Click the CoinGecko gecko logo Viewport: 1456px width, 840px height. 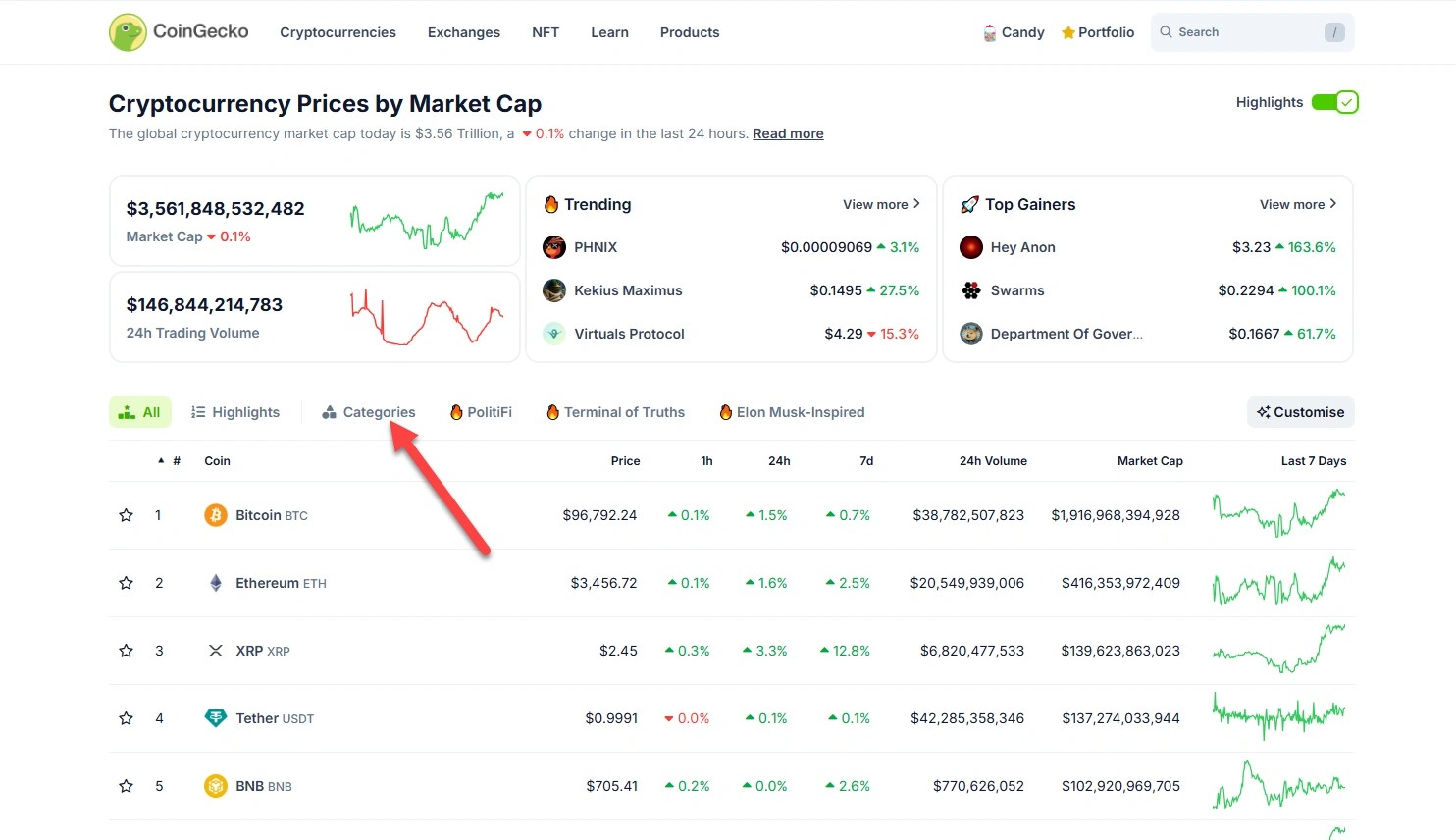coord(128,32)
